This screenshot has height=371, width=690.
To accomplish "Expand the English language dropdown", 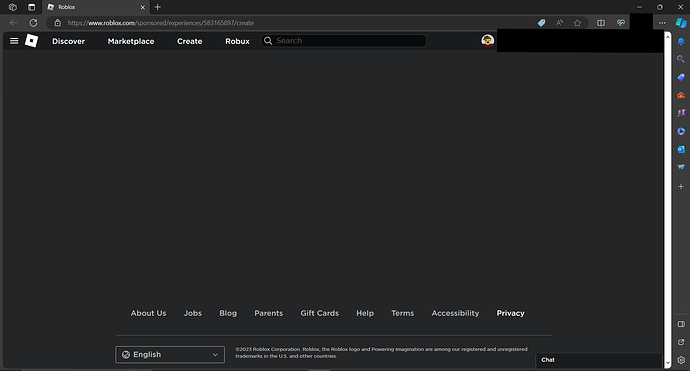I will tap(170, 354).
